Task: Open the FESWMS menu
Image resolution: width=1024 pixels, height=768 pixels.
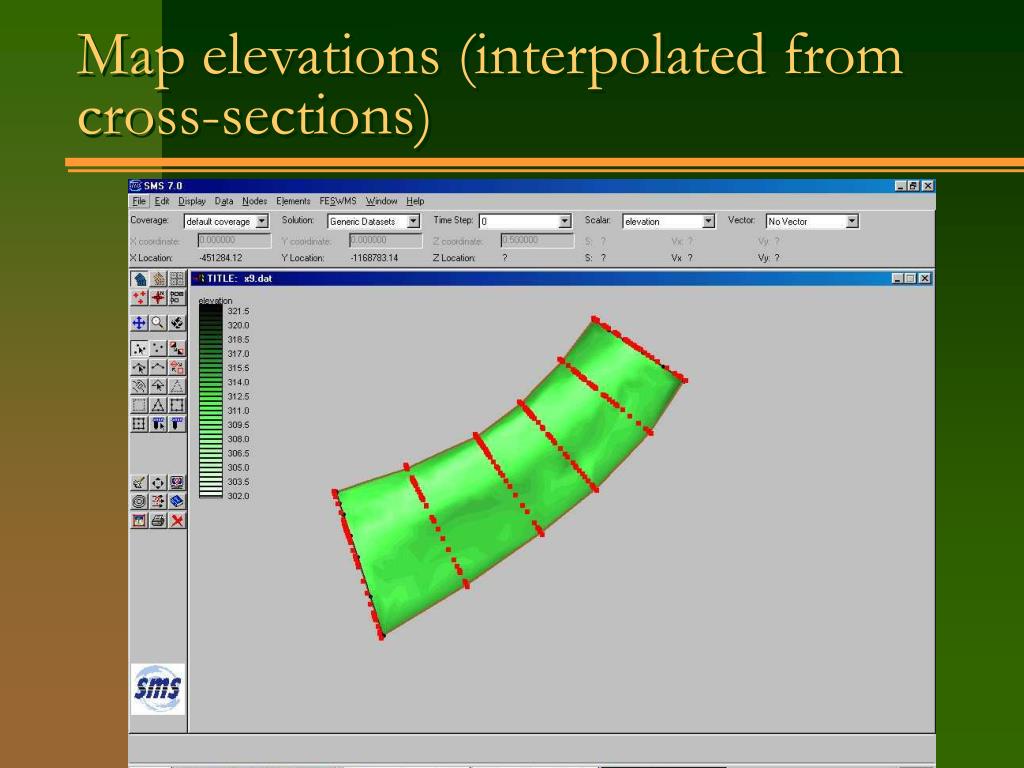Action: (338, 201)
